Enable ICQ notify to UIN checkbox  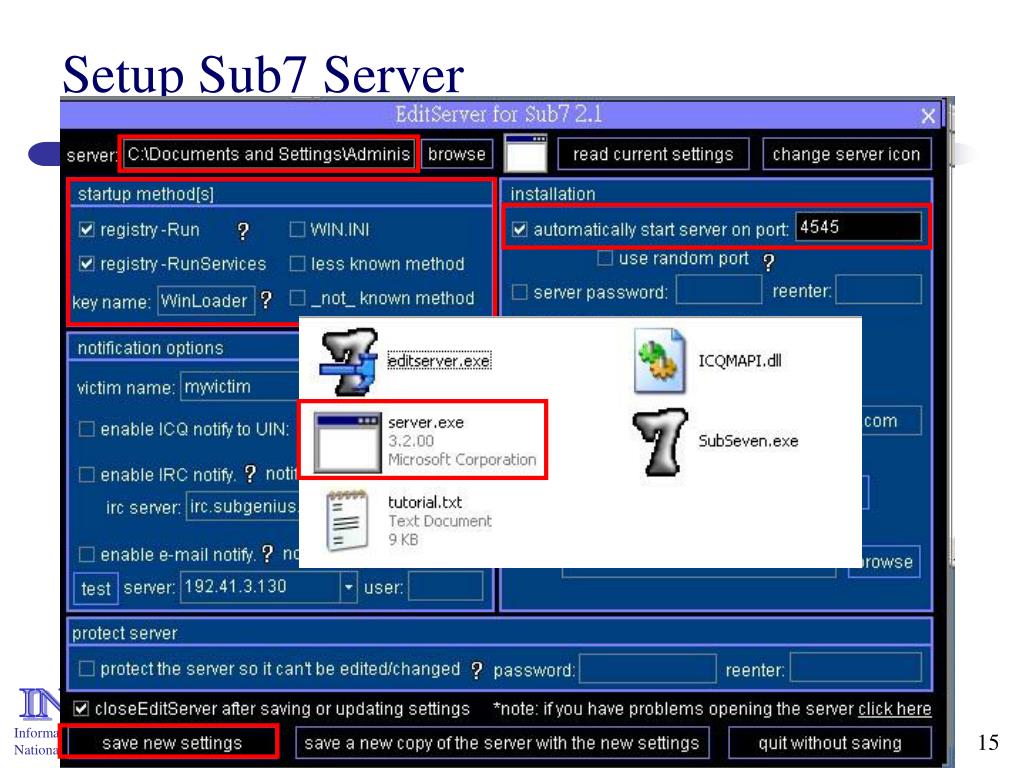tap(86, 429)
